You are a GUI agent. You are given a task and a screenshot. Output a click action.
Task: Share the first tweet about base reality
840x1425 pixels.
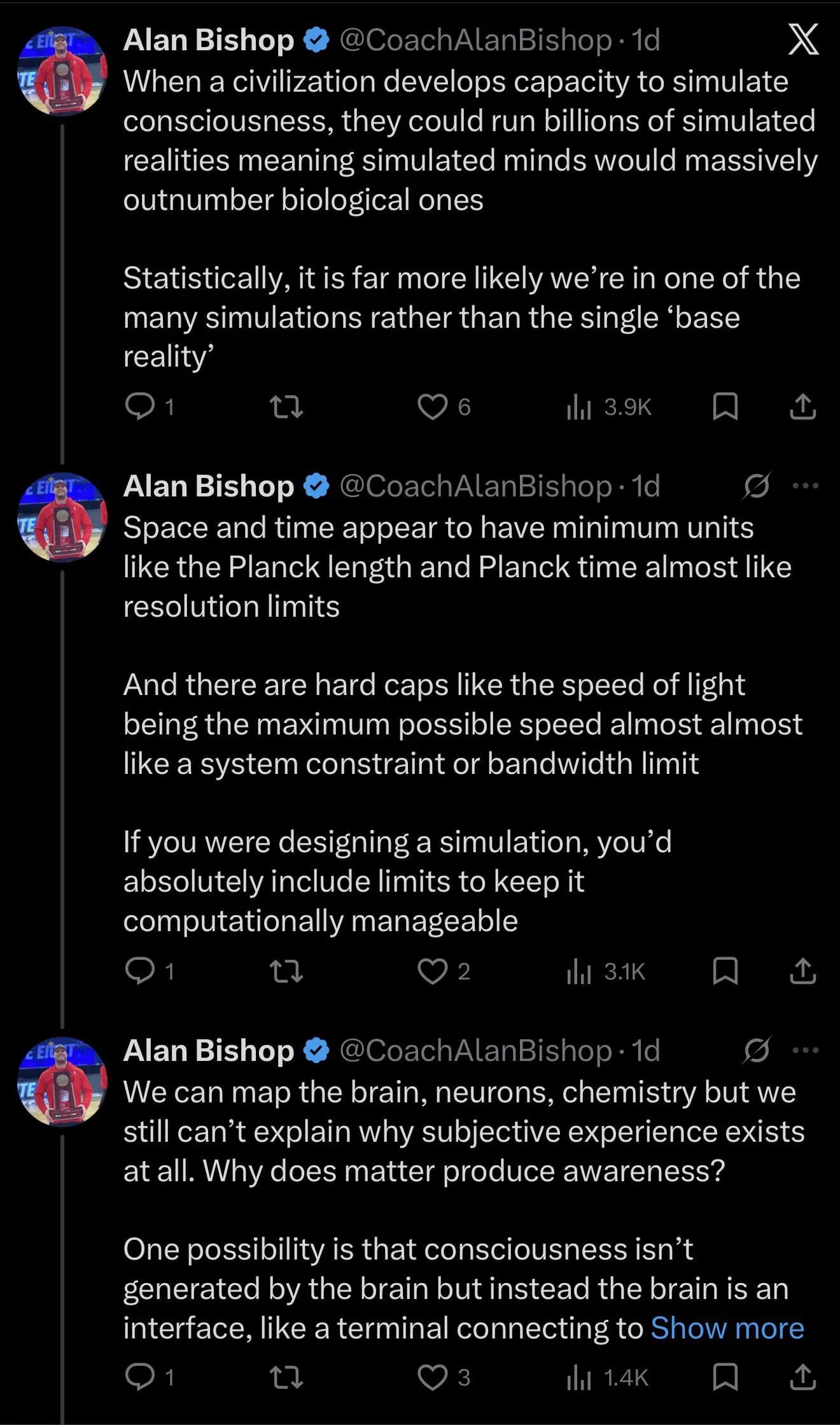pyautogui.click(x=802, y=407)
